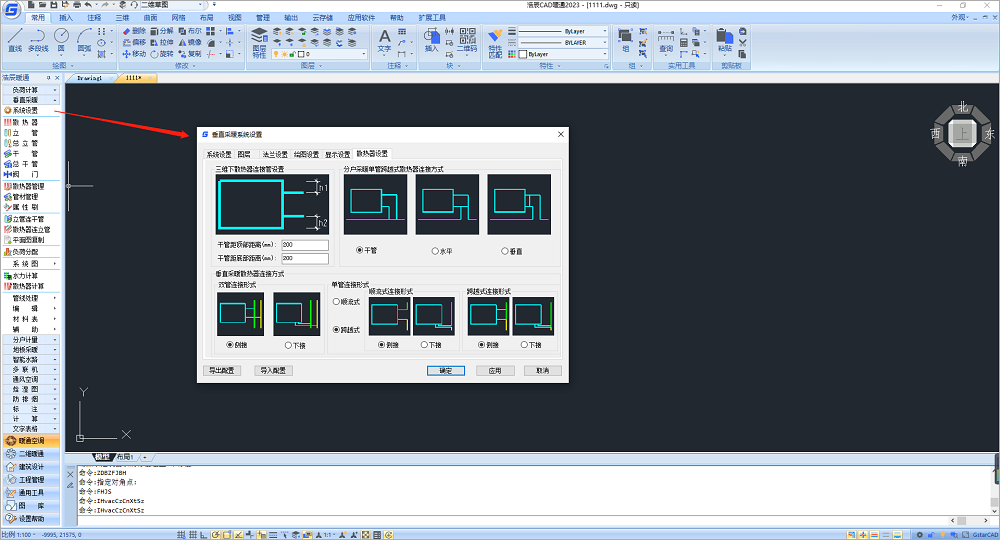The width and height of the screenshot is (1000, 540).
Task: Select the 水平 radio button
Action: point(436,251)
